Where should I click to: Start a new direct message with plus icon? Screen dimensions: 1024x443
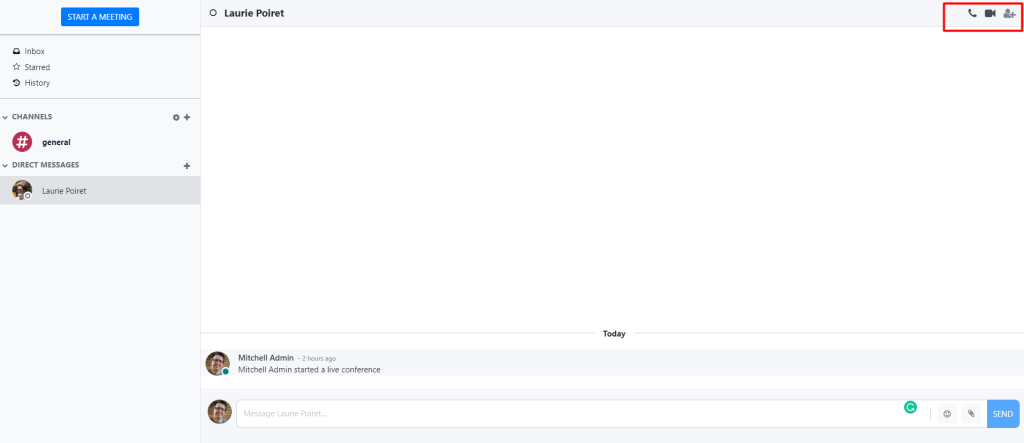click(187, 165)
